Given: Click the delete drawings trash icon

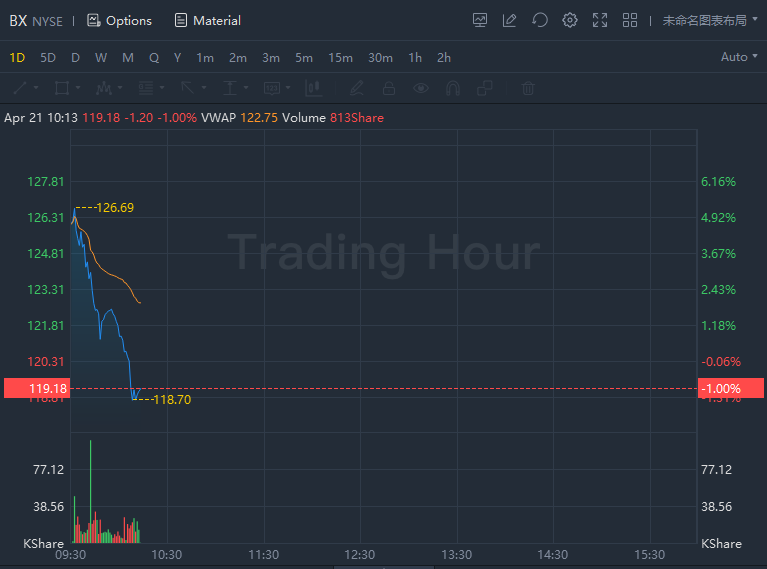Looking at the screenshot, I should click(x=528, y=88).
